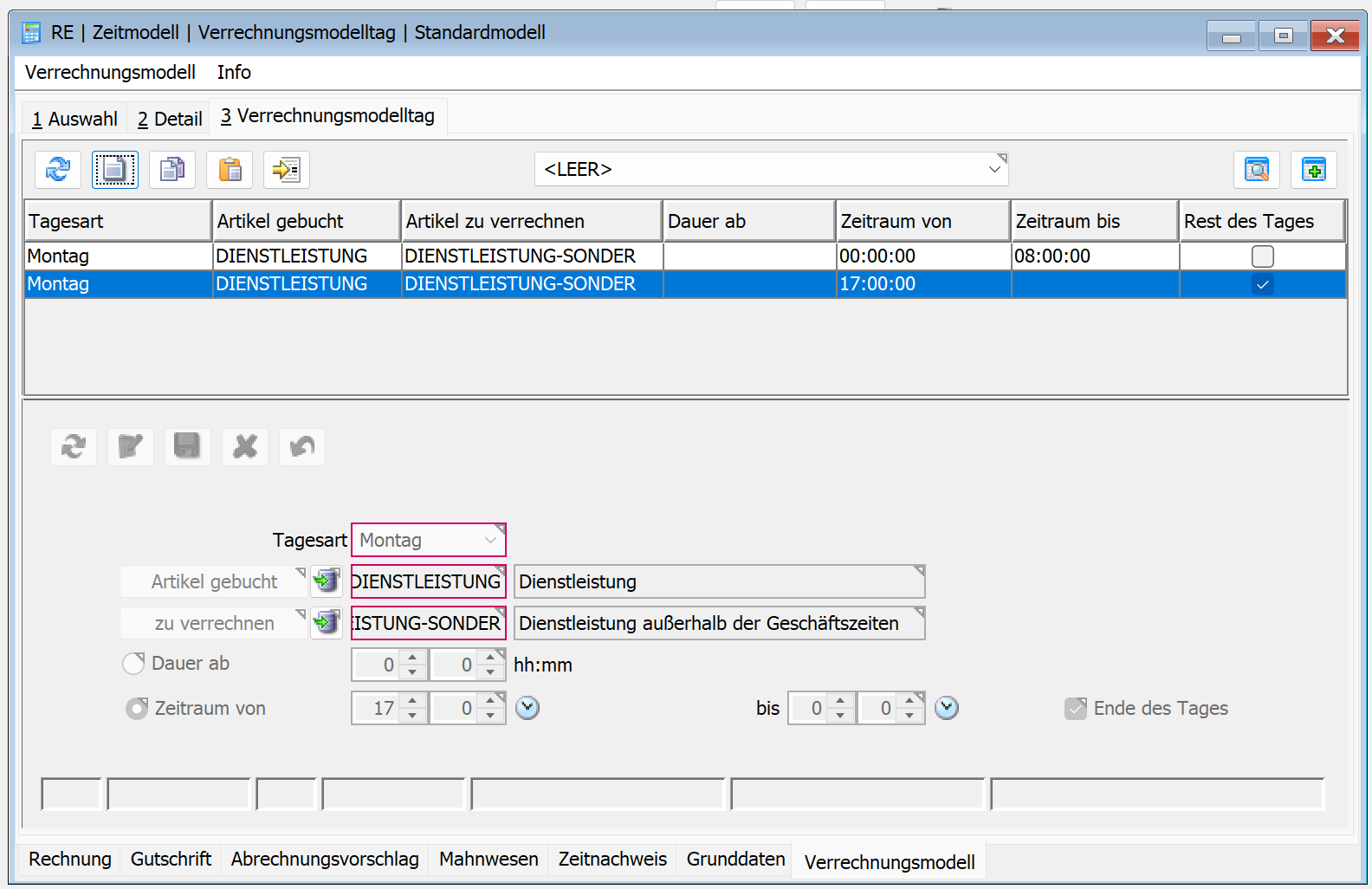Click clock icon beside Zeitraum von time
The height and width of the screenshot is (889, 1372).
click(x=527, y=708)
